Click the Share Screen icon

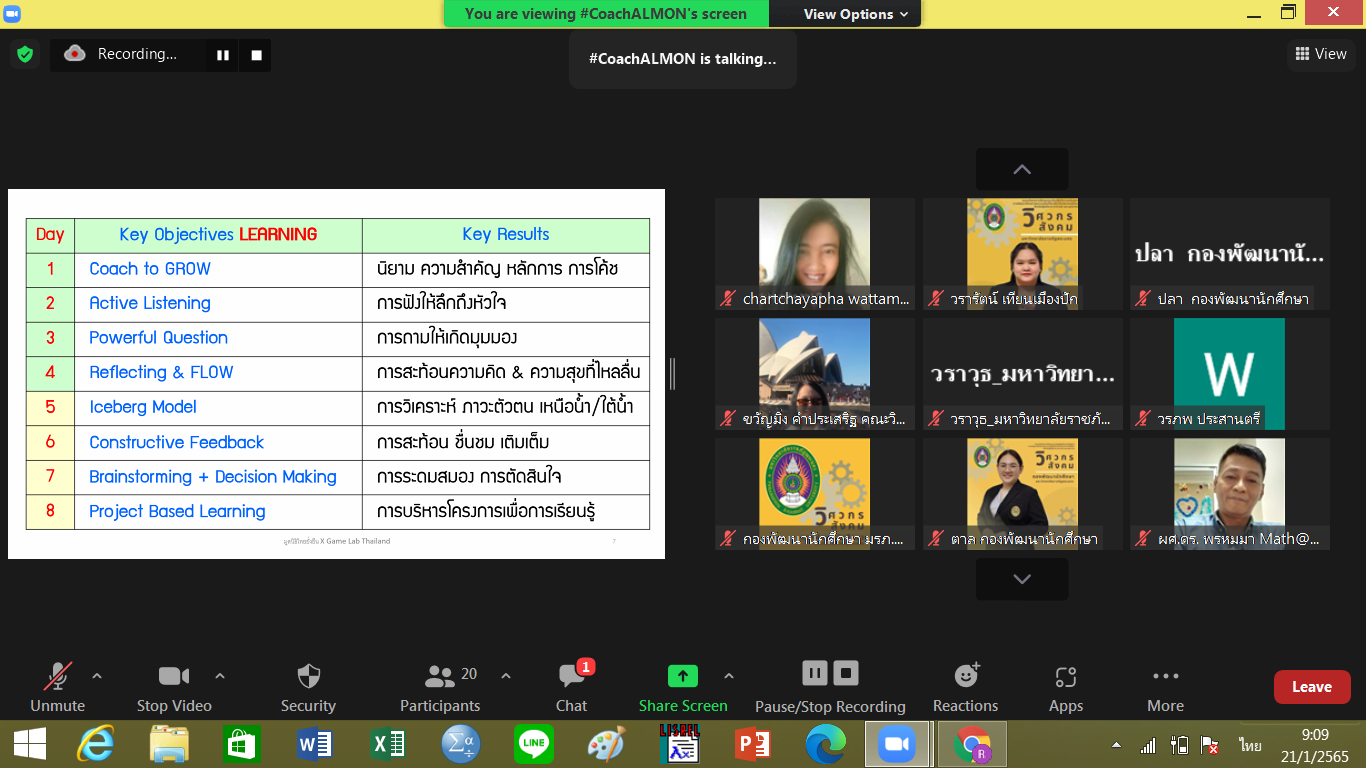tap(683, 676)
